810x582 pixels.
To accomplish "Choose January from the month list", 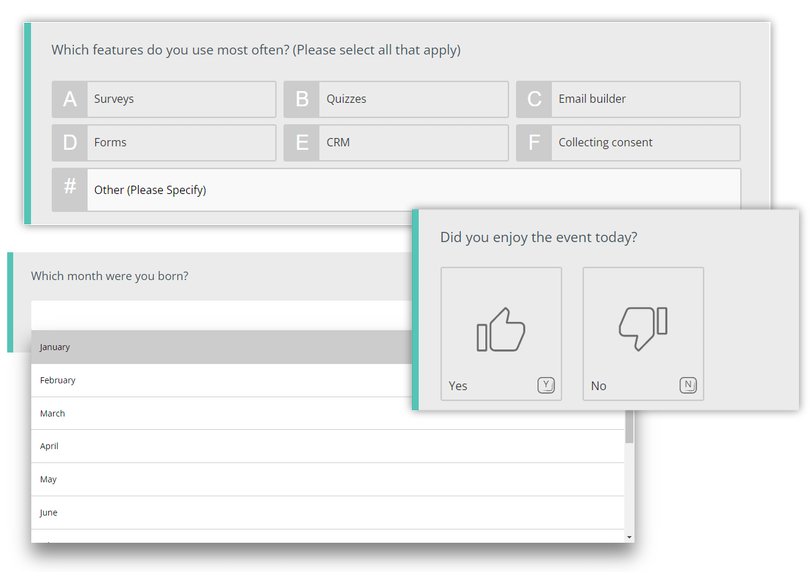I will (220, 347).
